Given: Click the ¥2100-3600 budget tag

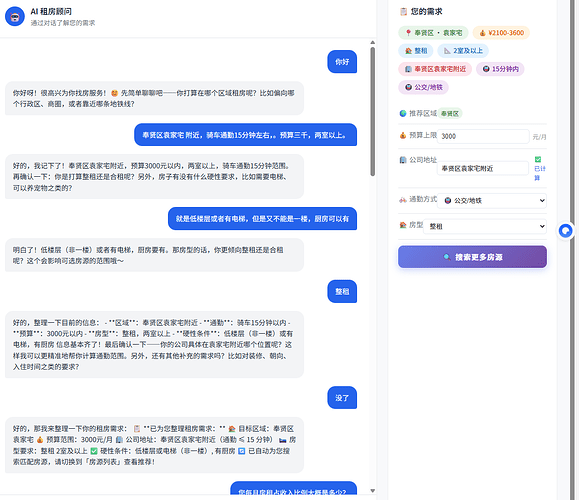Looking at the screenshot, I should [501, 33].
